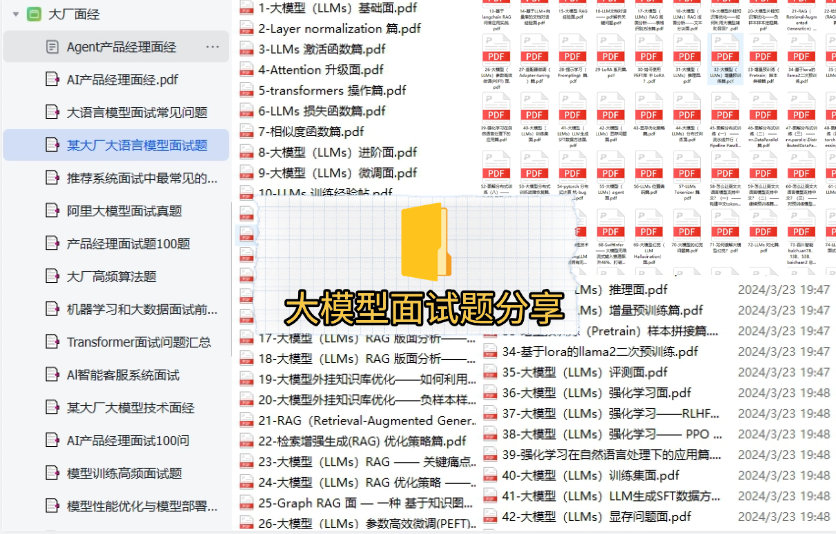
Task: Click the PDF icon for 1-大模型(LLMs)基础面.pdf
Action: click(x=246, y=7)
